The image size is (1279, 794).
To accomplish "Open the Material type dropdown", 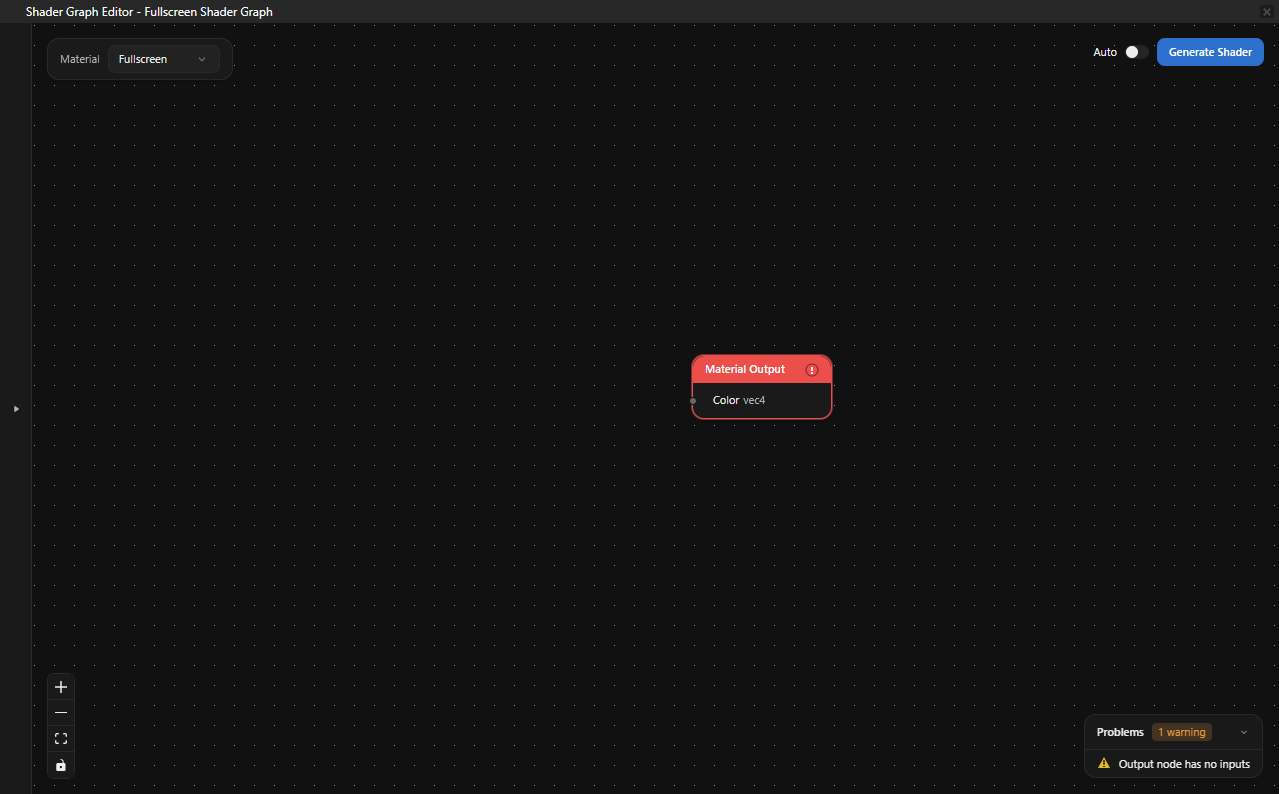I will pyautogui.click(x=163, y=59).
